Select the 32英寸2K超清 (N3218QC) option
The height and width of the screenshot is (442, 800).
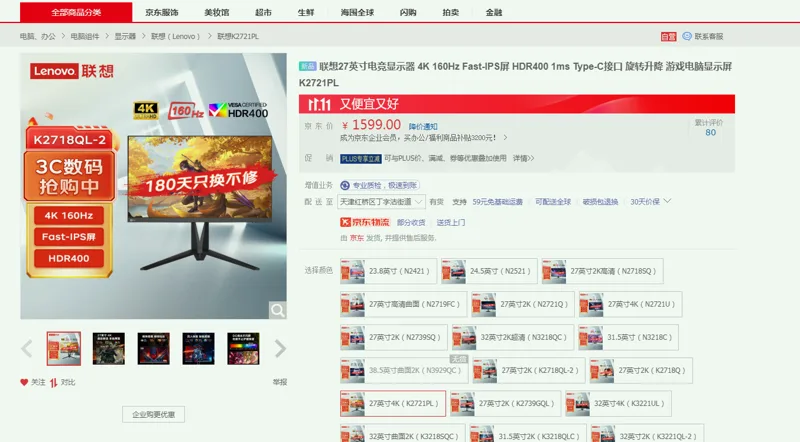pos(513,337)
